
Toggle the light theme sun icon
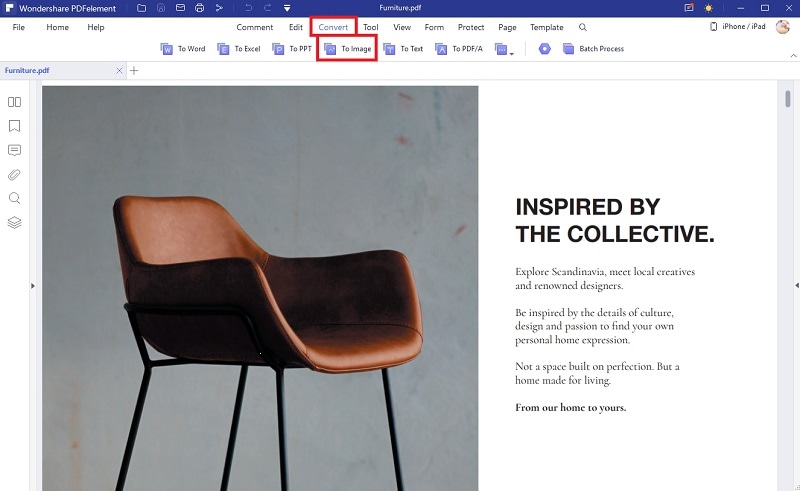[708, 8]
